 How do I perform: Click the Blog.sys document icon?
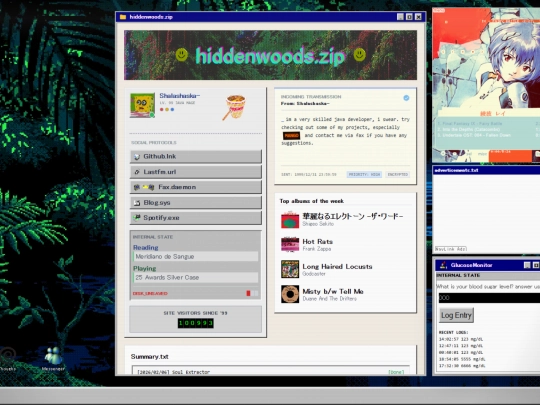click(x=137, y=202)
